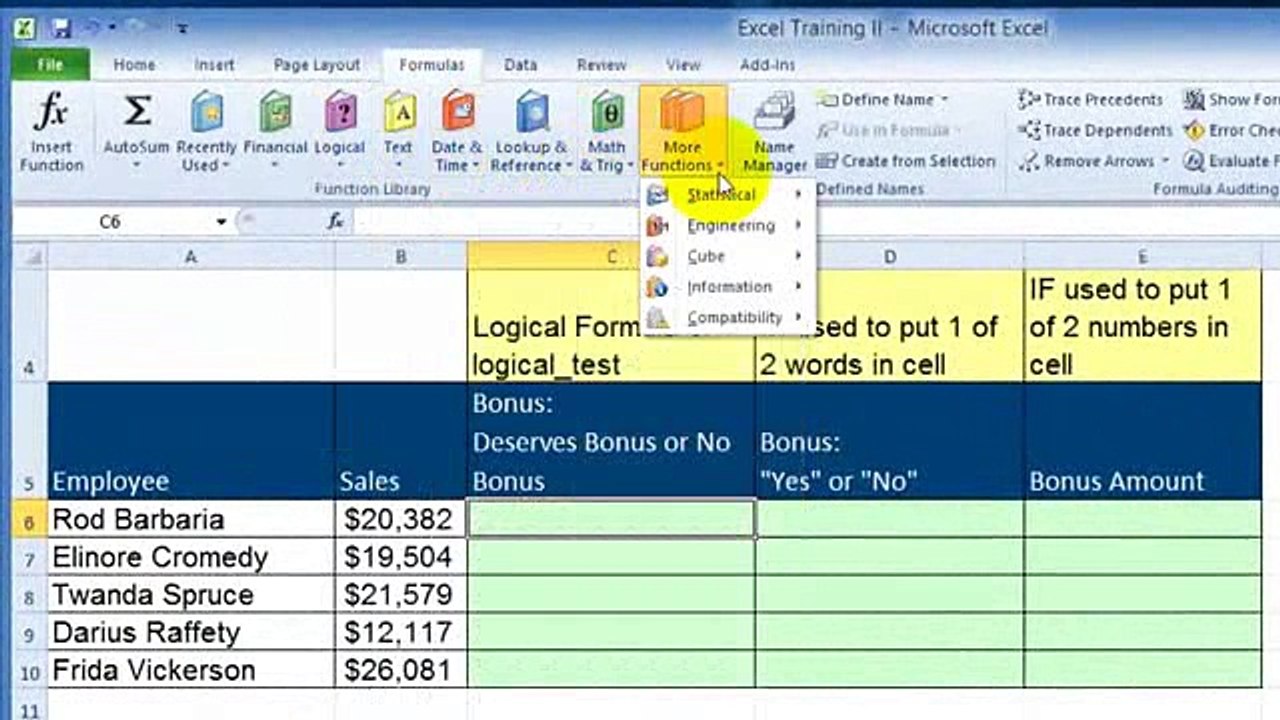Open Logical functions book icon
This screenshot has width=1280, height=720.
[x=340, y=112]
